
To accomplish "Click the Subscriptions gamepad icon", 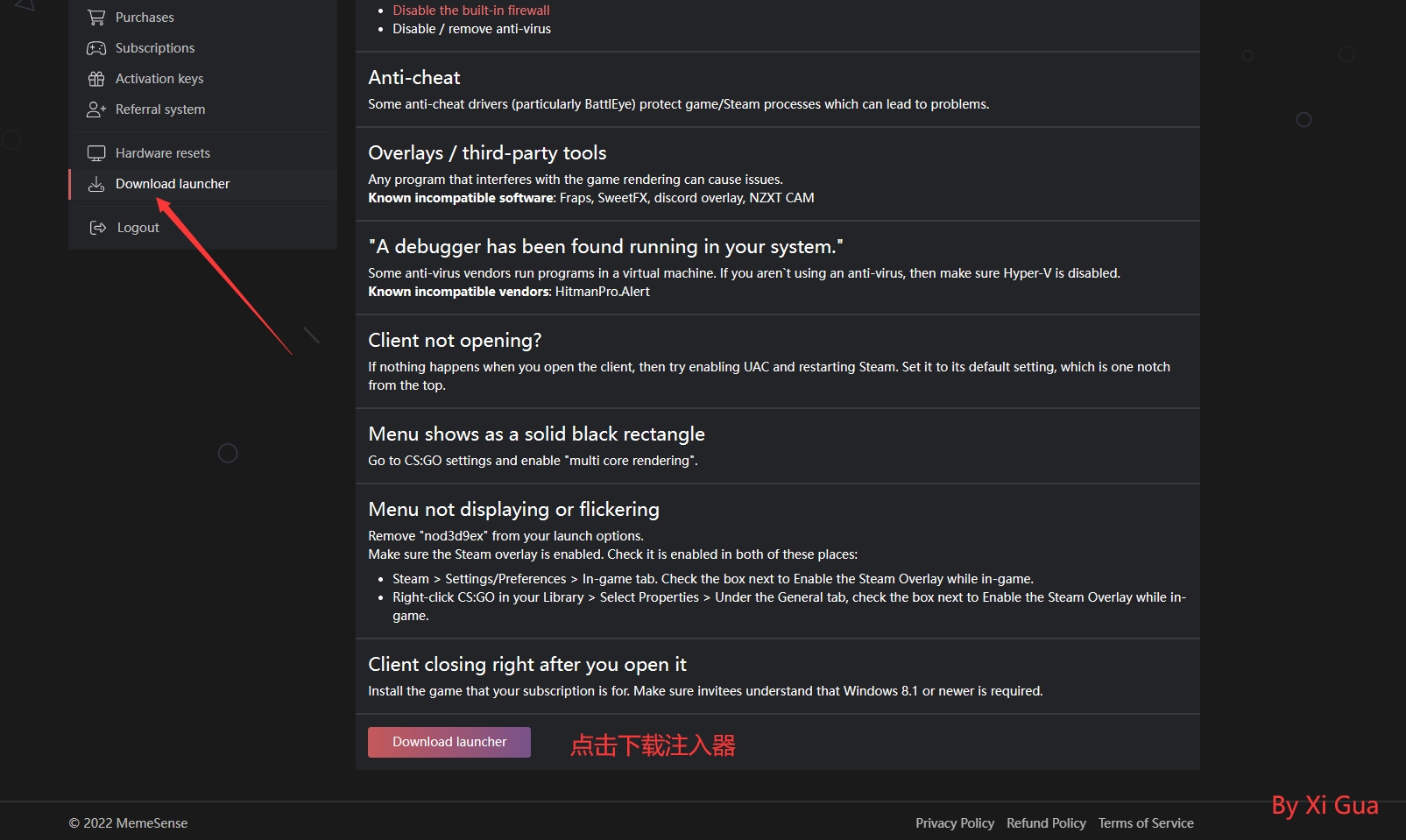I will point(96,48).
